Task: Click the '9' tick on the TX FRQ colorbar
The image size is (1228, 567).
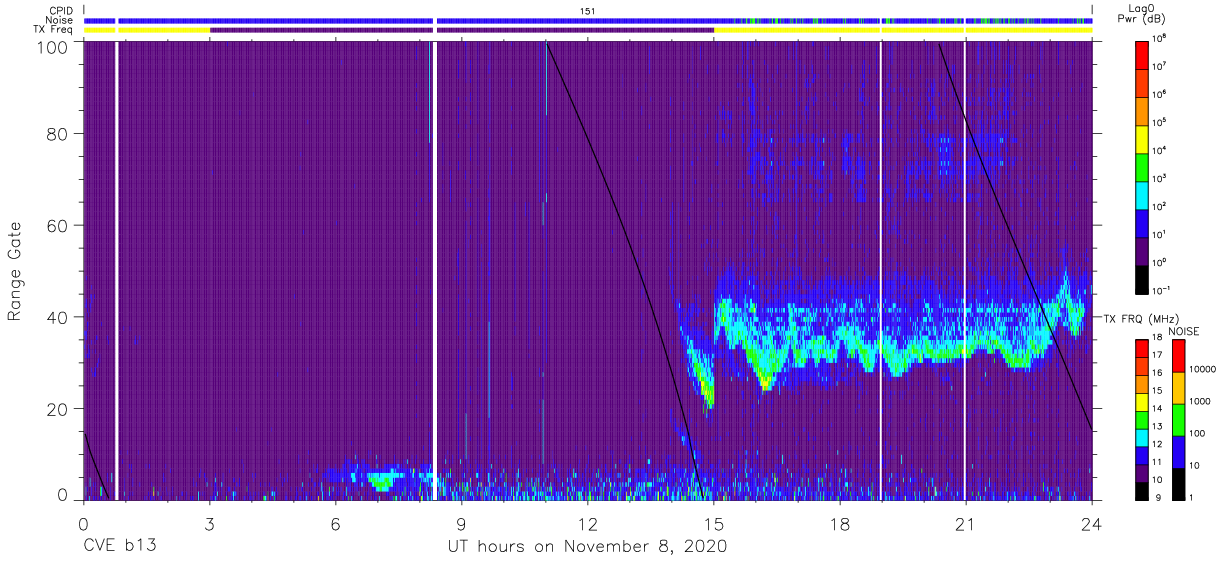Action: 1158,498
